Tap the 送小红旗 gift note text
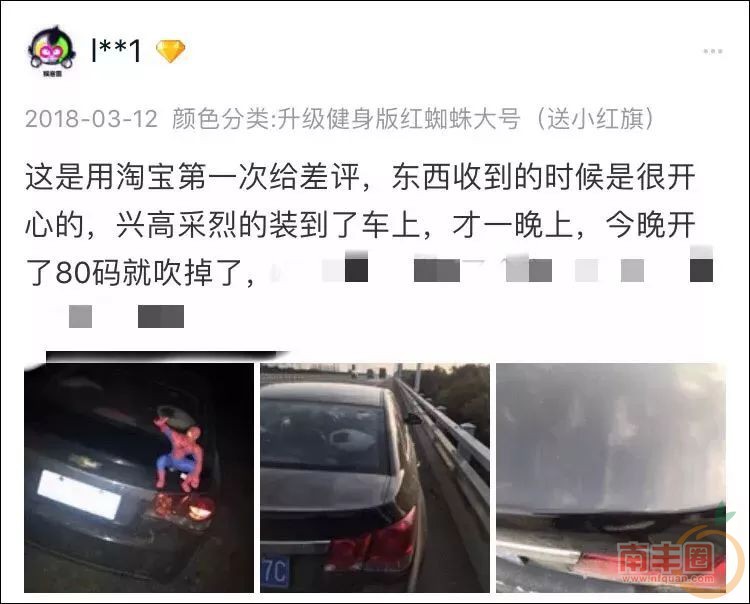750x604 pixels. click(595, 119)
